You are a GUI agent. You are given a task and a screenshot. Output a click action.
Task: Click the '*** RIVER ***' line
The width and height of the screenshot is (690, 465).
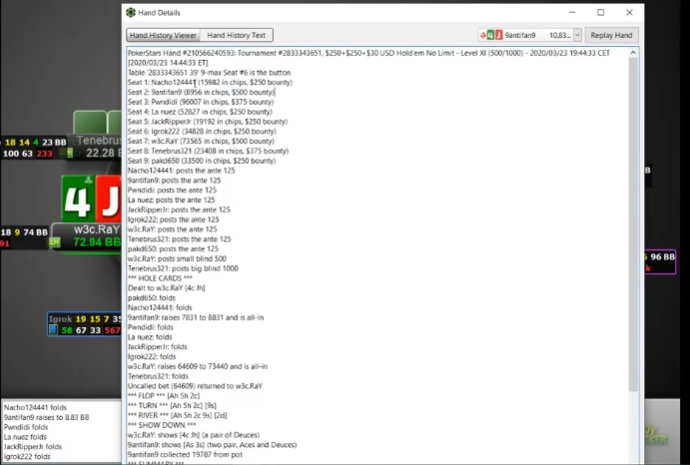click(177, 415)
